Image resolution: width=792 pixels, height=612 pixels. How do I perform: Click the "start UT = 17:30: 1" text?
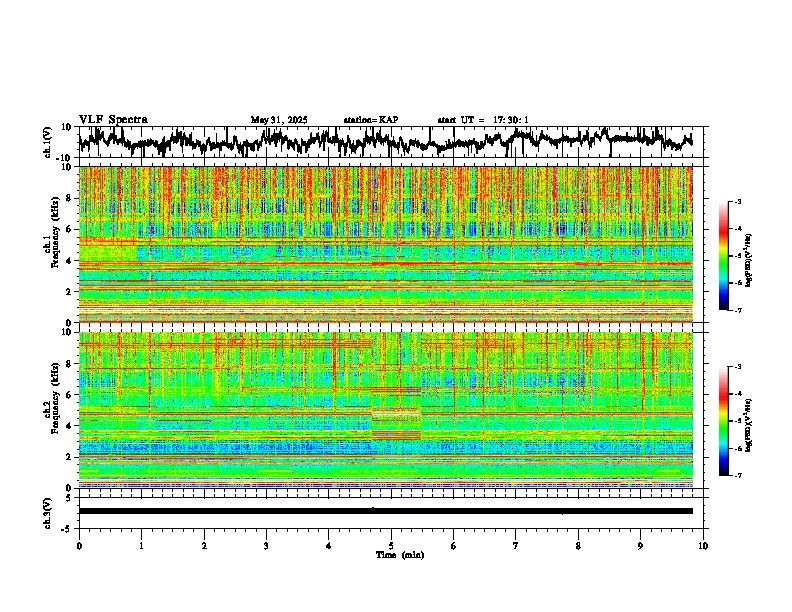pyautogui.click(x=483, y=120)
